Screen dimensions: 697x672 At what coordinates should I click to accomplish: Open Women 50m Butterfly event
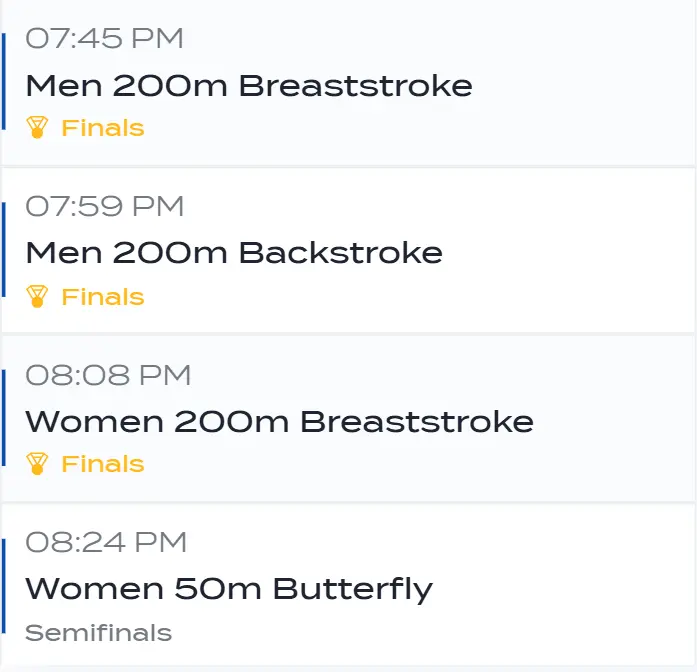click(228, 588)
